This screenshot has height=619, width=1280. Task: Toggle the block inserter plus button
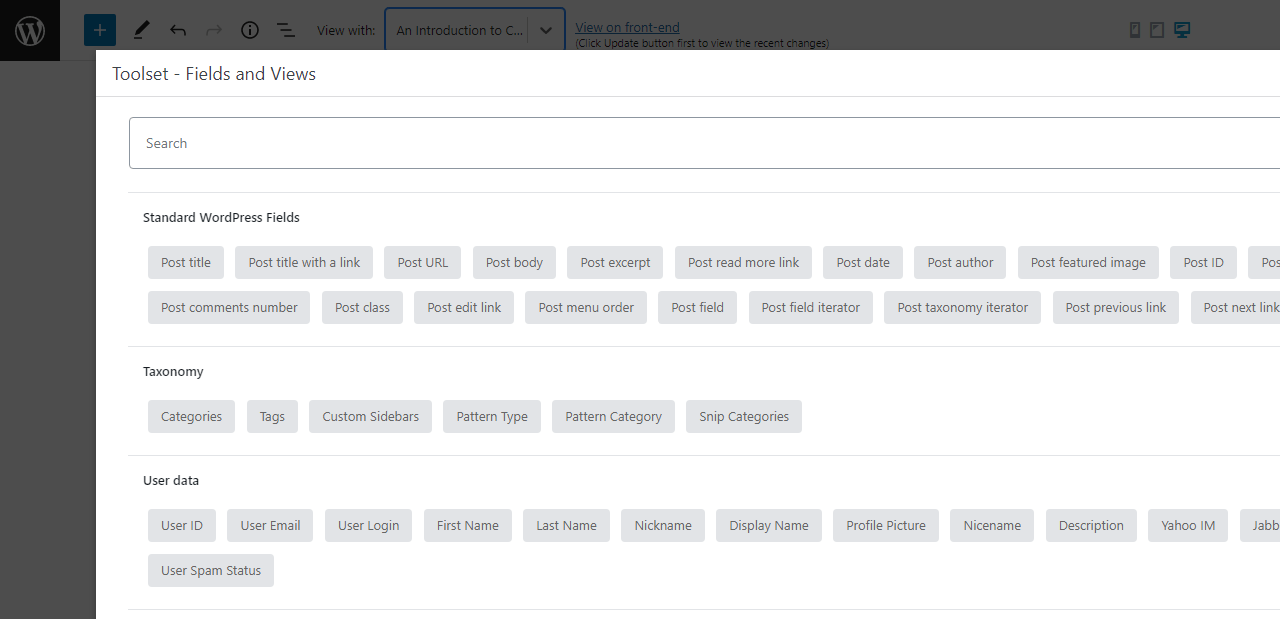(100, 30)
